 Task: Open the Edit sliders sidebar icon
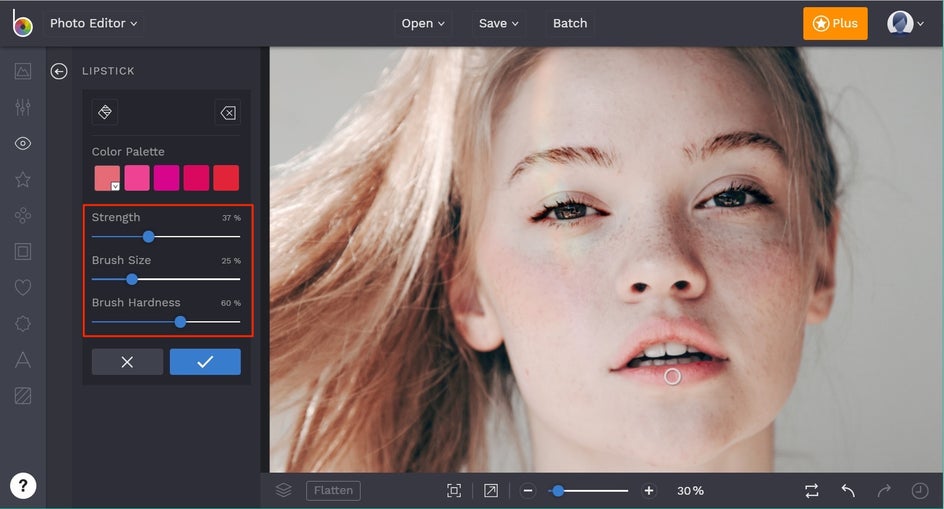click(x=23, y=107)
